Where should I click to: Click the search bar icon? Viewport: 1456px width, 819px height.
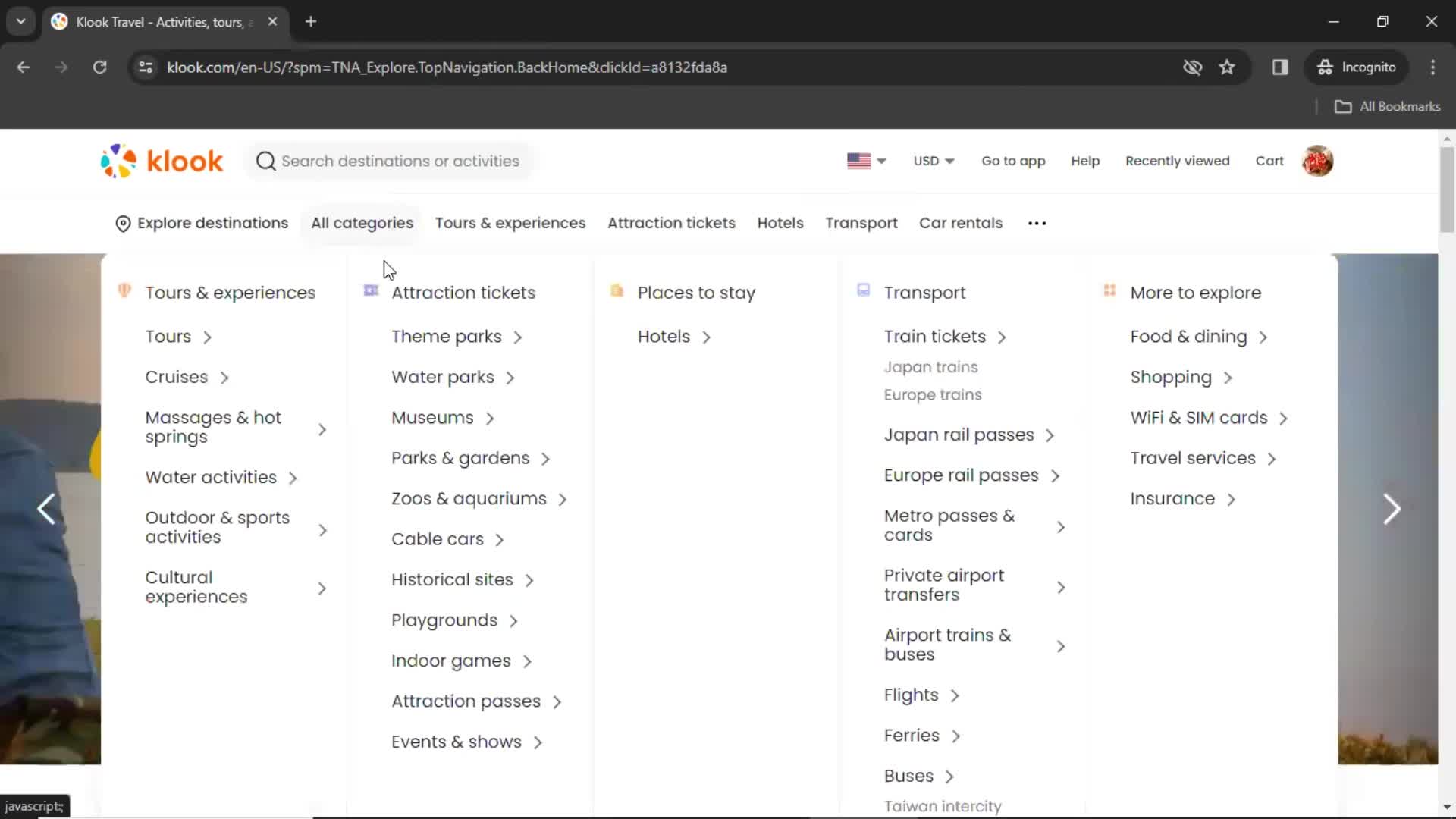click(266, 161)
